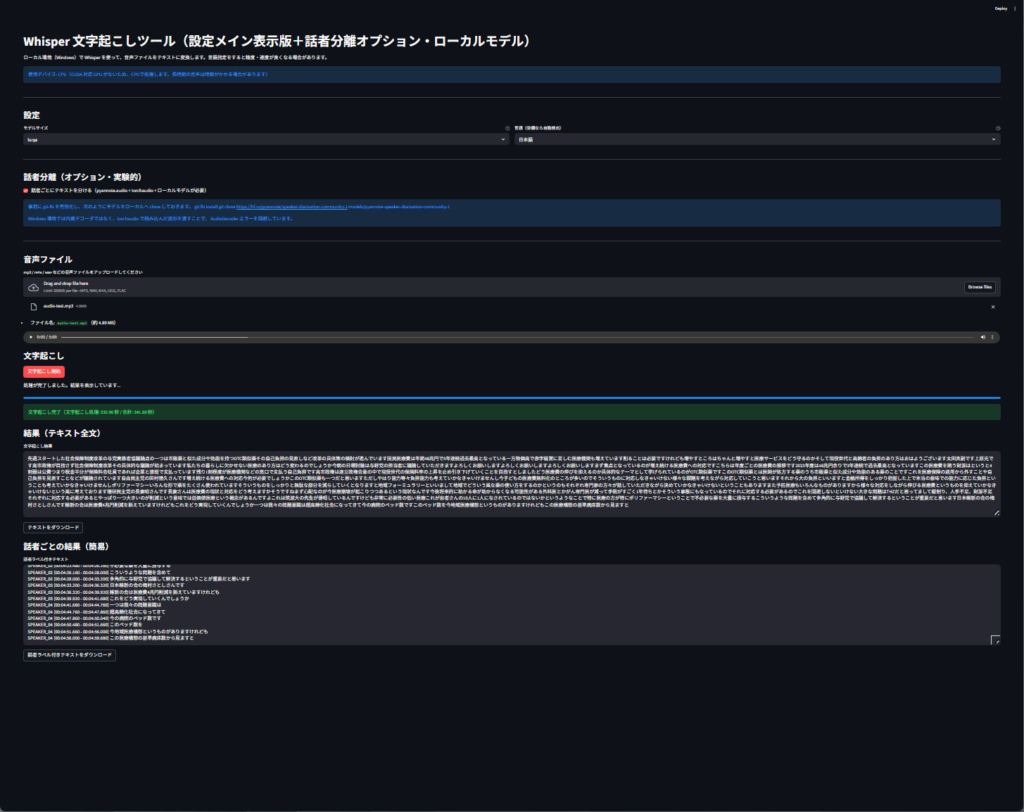Click the audio player play button
This screenshot has width=1024, height=812.
click(30, 337)
